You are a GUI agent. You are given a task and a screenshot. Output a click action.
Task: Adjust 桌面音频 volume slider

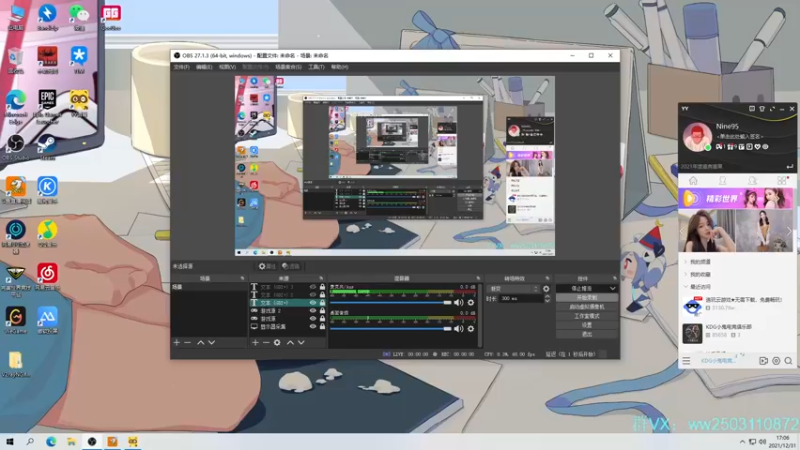tap(390, 329)
